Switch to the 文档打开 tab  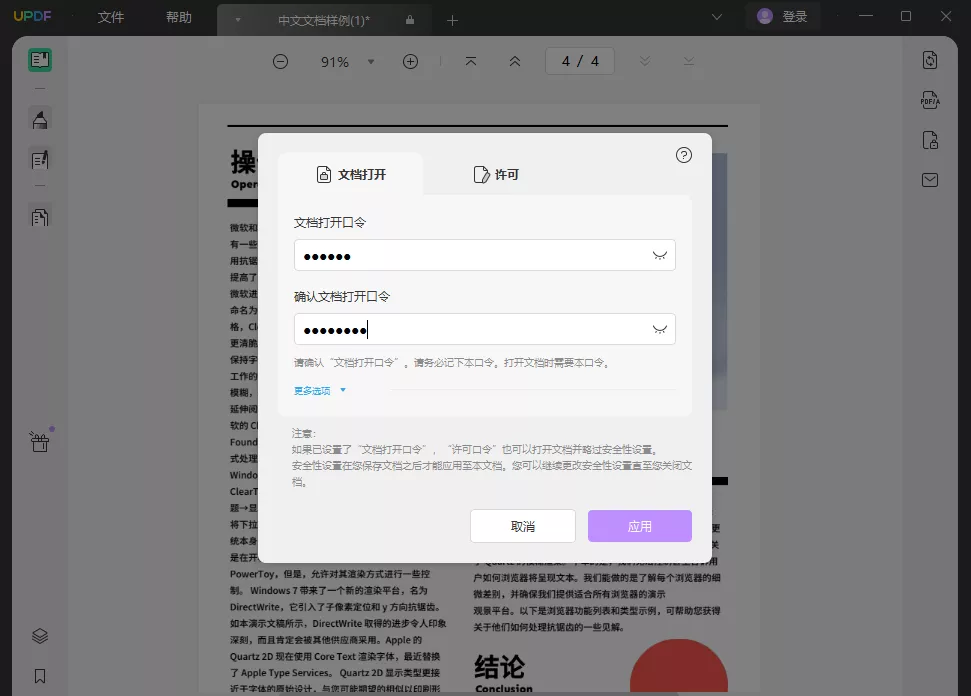click(x=351, y=175)
